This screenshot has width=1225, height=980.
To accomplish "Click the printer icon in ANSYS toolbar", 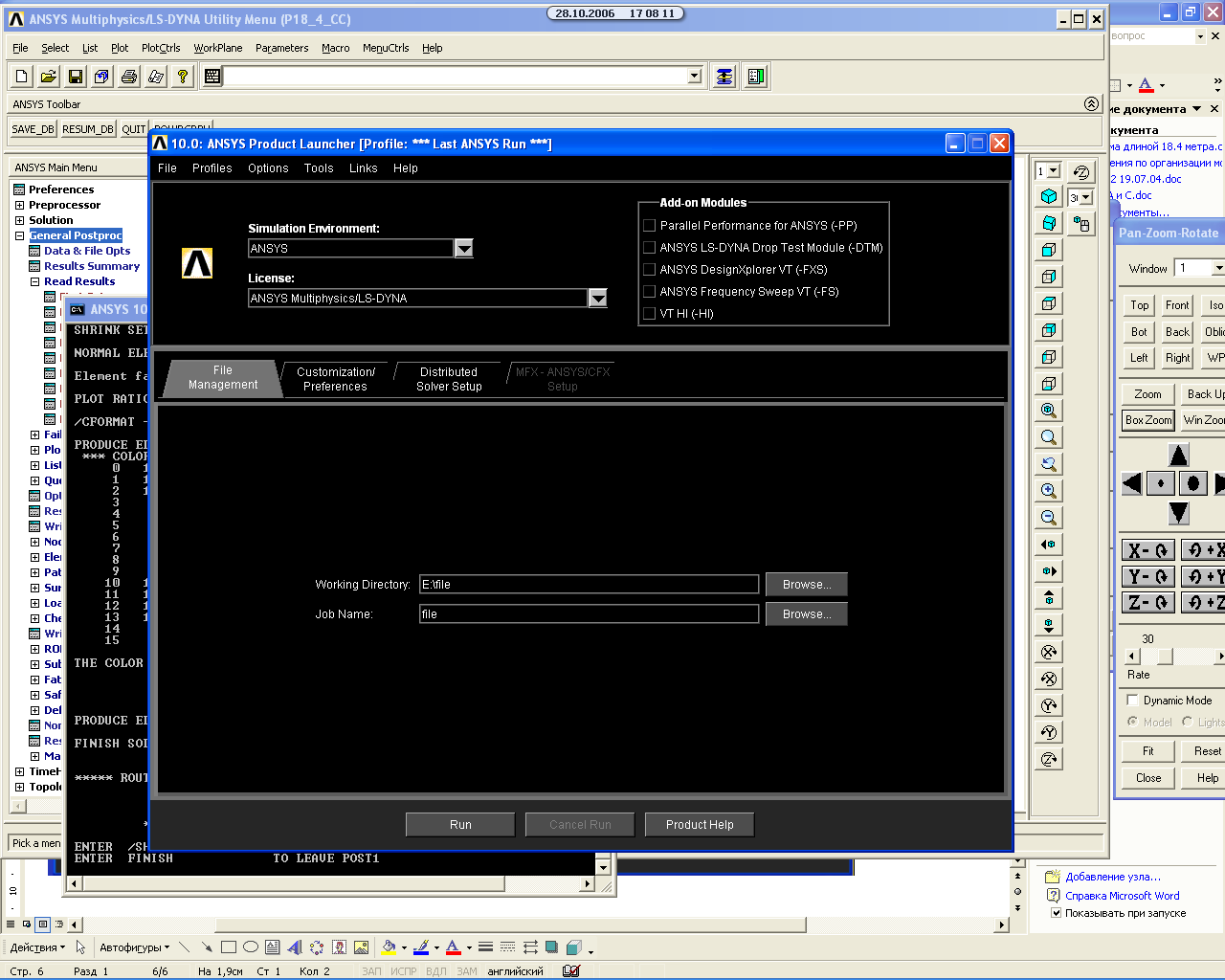I will (x=129, y=77).
